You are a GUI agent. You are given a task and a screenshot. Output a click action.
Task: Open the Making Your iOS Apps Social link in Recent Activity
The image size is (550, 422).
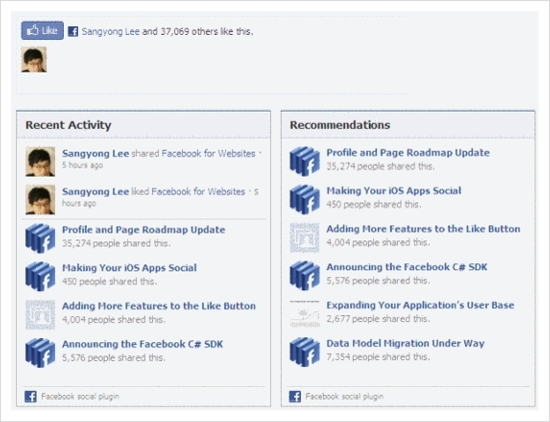129,268
